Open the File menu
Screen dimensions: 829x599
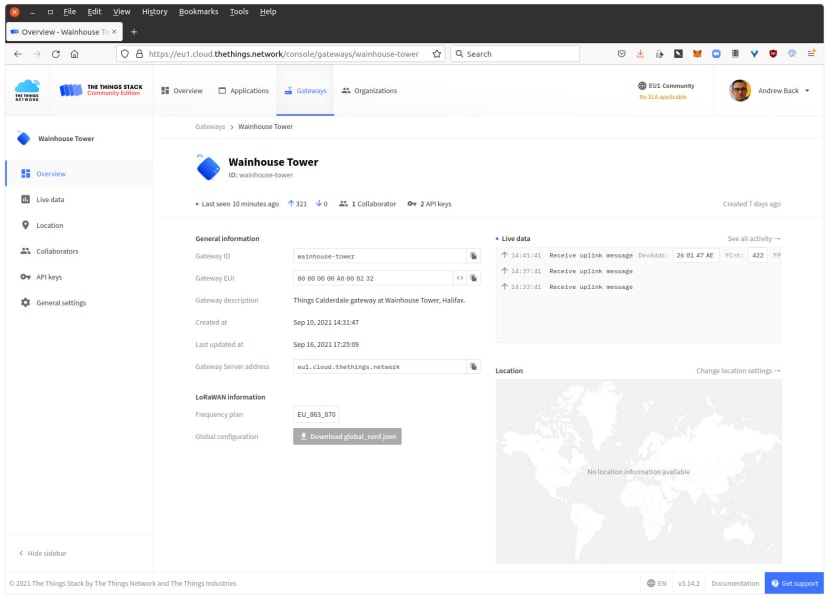coord(69,12)
